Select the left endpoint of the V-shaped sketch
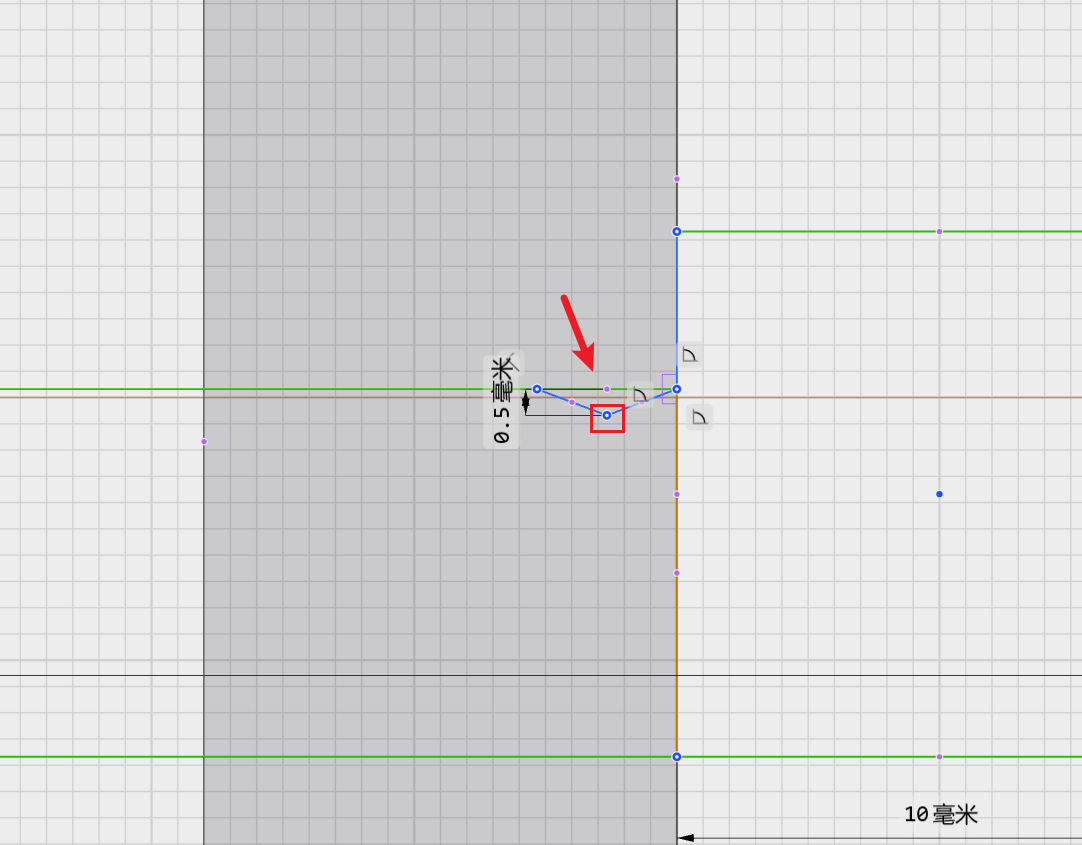This screenshot has height=845, width=1082. [537, 389]
